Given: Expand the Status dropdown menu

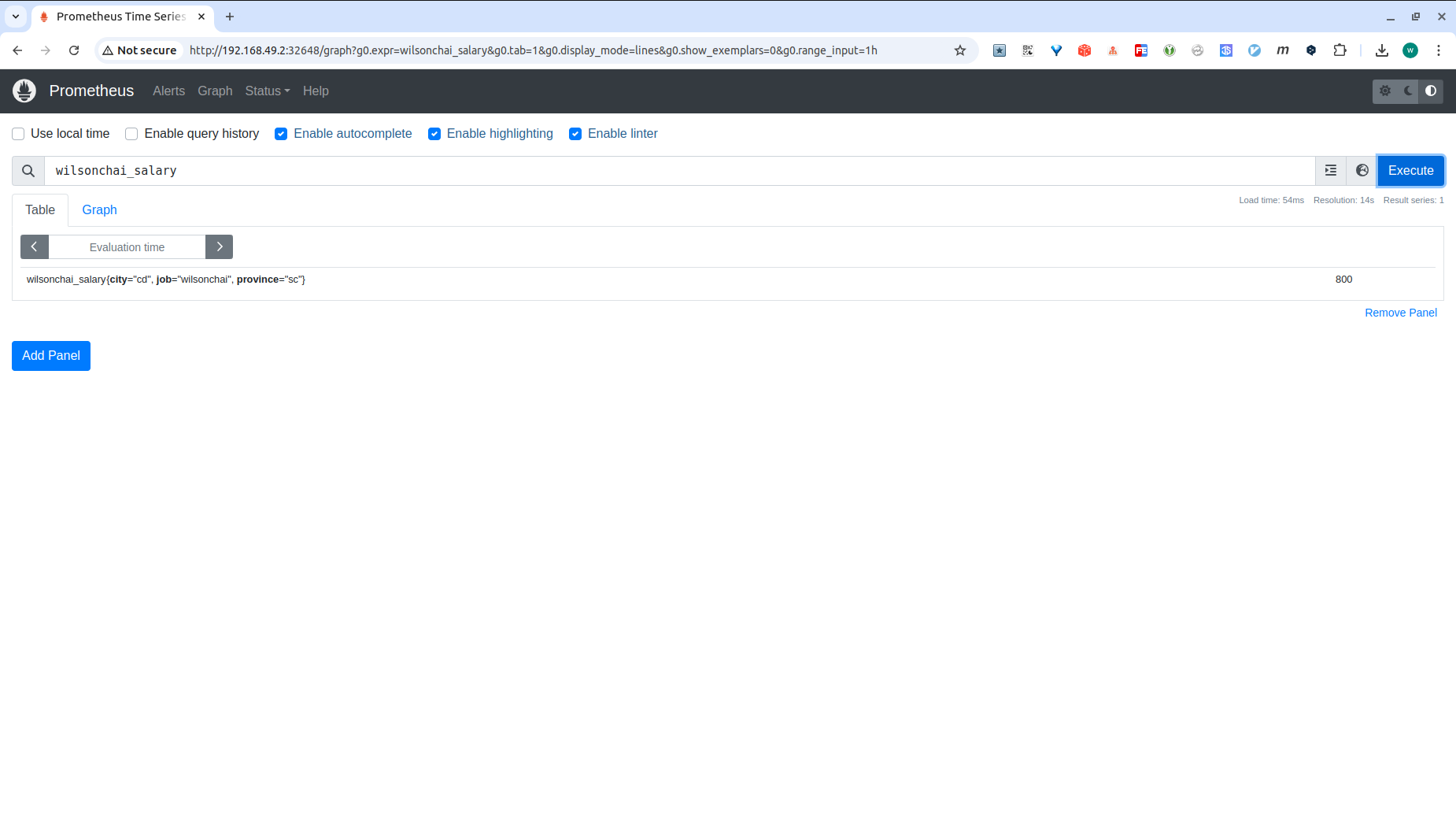Looking at the screenshot, I should click(x=268, y=91).
